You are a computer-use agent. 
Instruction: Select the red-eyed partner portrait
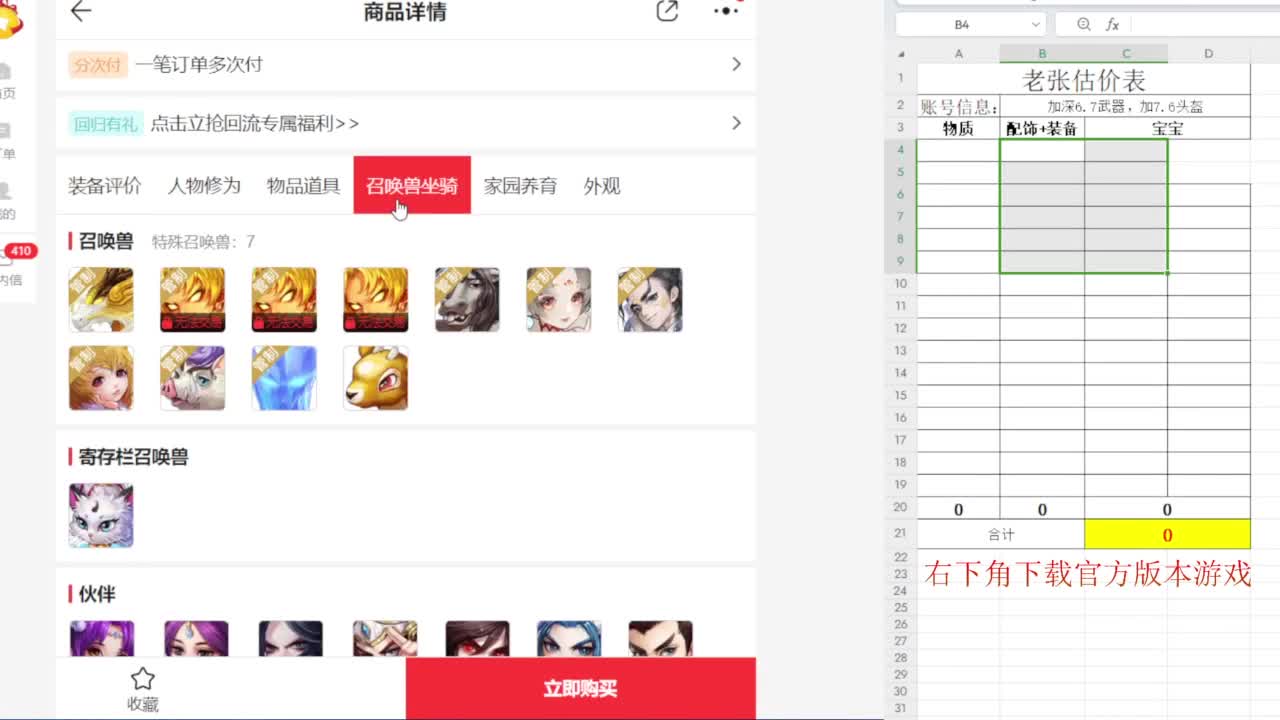477,639
